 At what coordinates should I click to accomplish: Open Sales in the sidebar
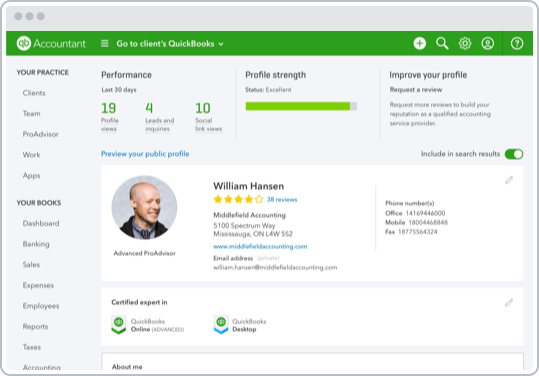coord(31,265)
